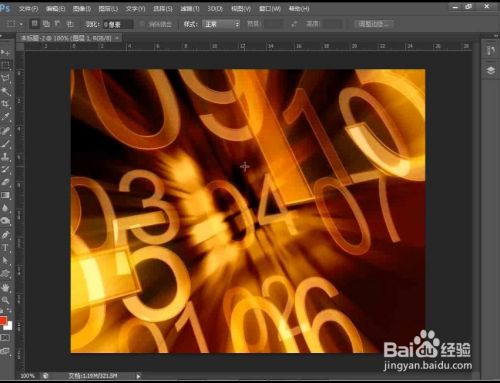
Task: Select the Healing Brush tool
Action: coord(5,130)
